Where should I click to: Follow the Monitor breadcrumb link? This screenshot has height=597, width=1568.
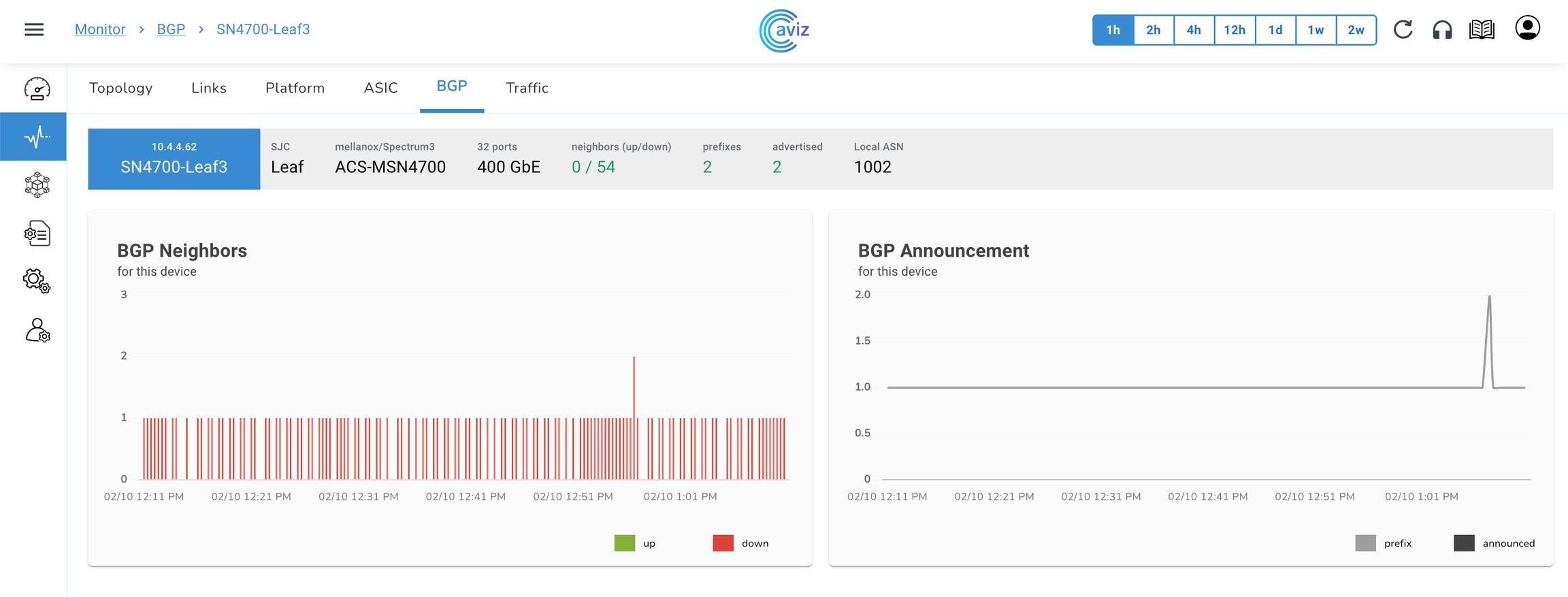100,29
